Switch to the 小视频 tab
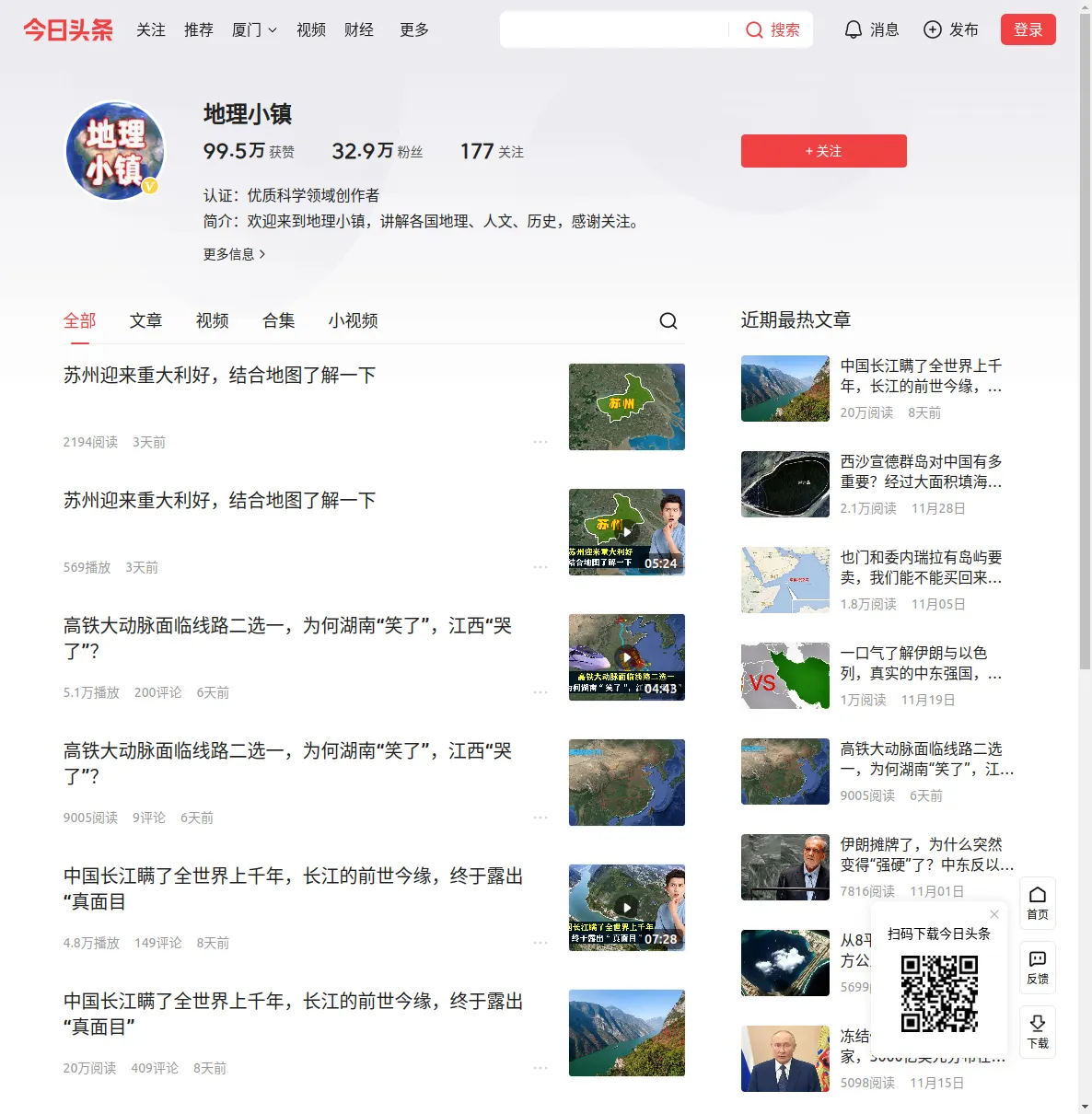The width and height of the screenshot is (1092, 1114). coord(354,320)
